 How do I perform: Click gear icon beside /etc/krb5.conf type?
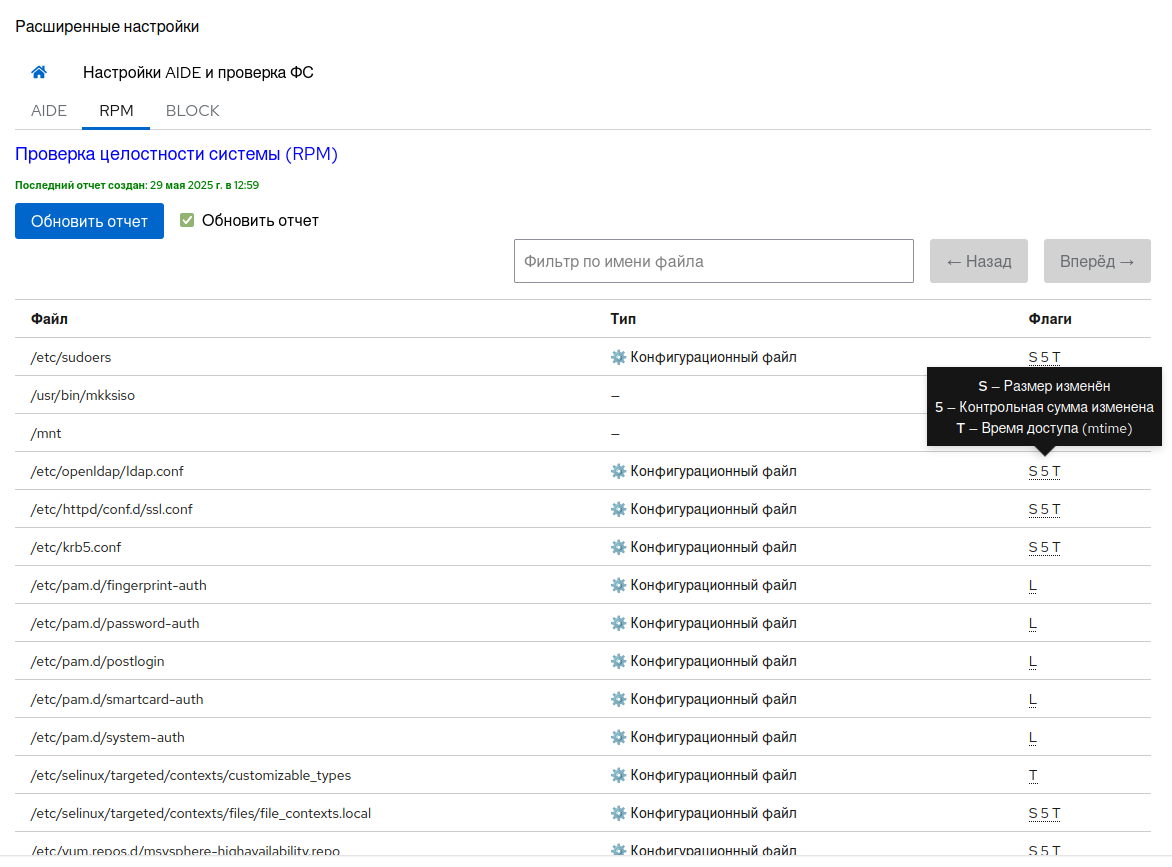(618, 547)
